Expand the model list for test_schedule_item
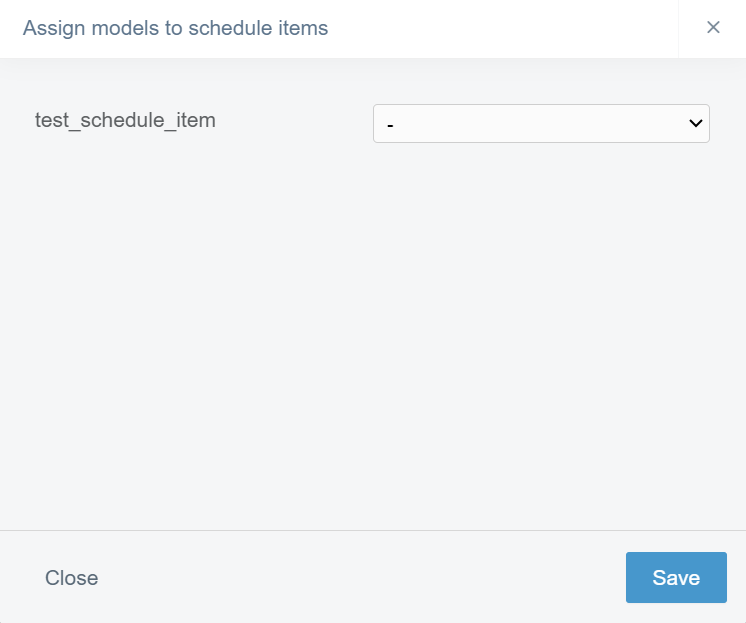 (x=540, y=124)
